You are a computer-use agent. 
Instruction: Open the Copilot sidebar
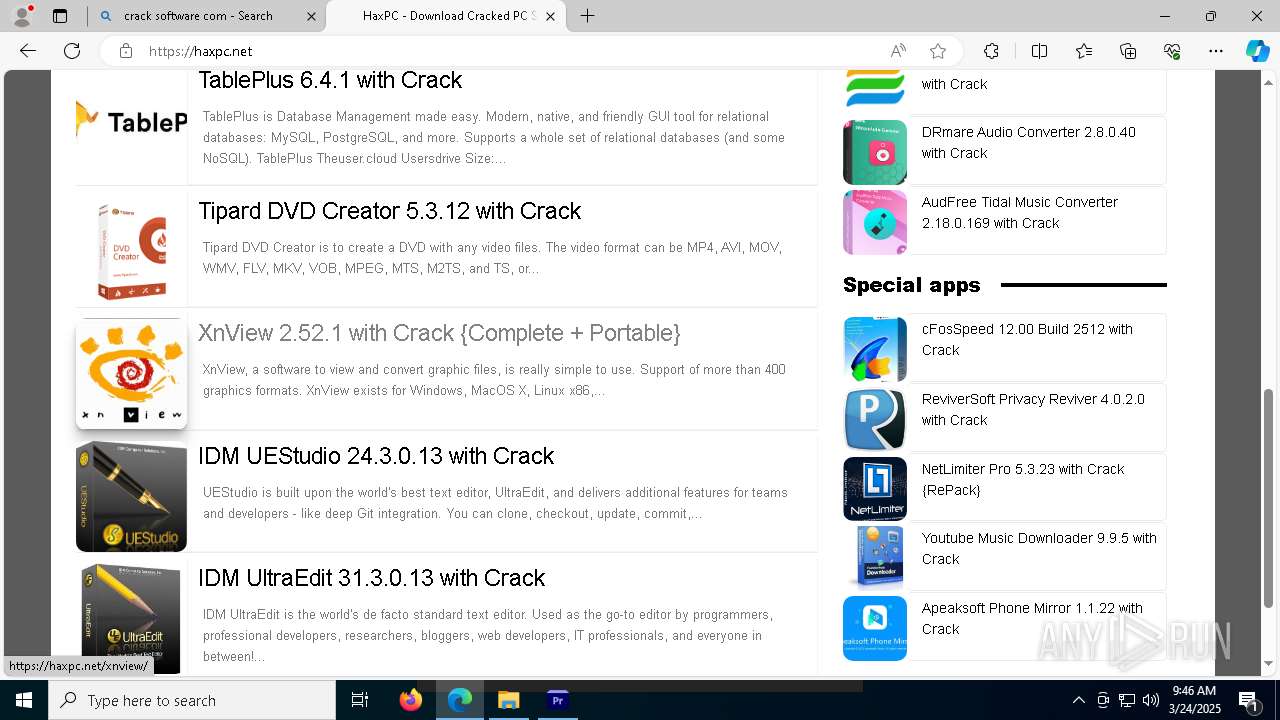1257,51
